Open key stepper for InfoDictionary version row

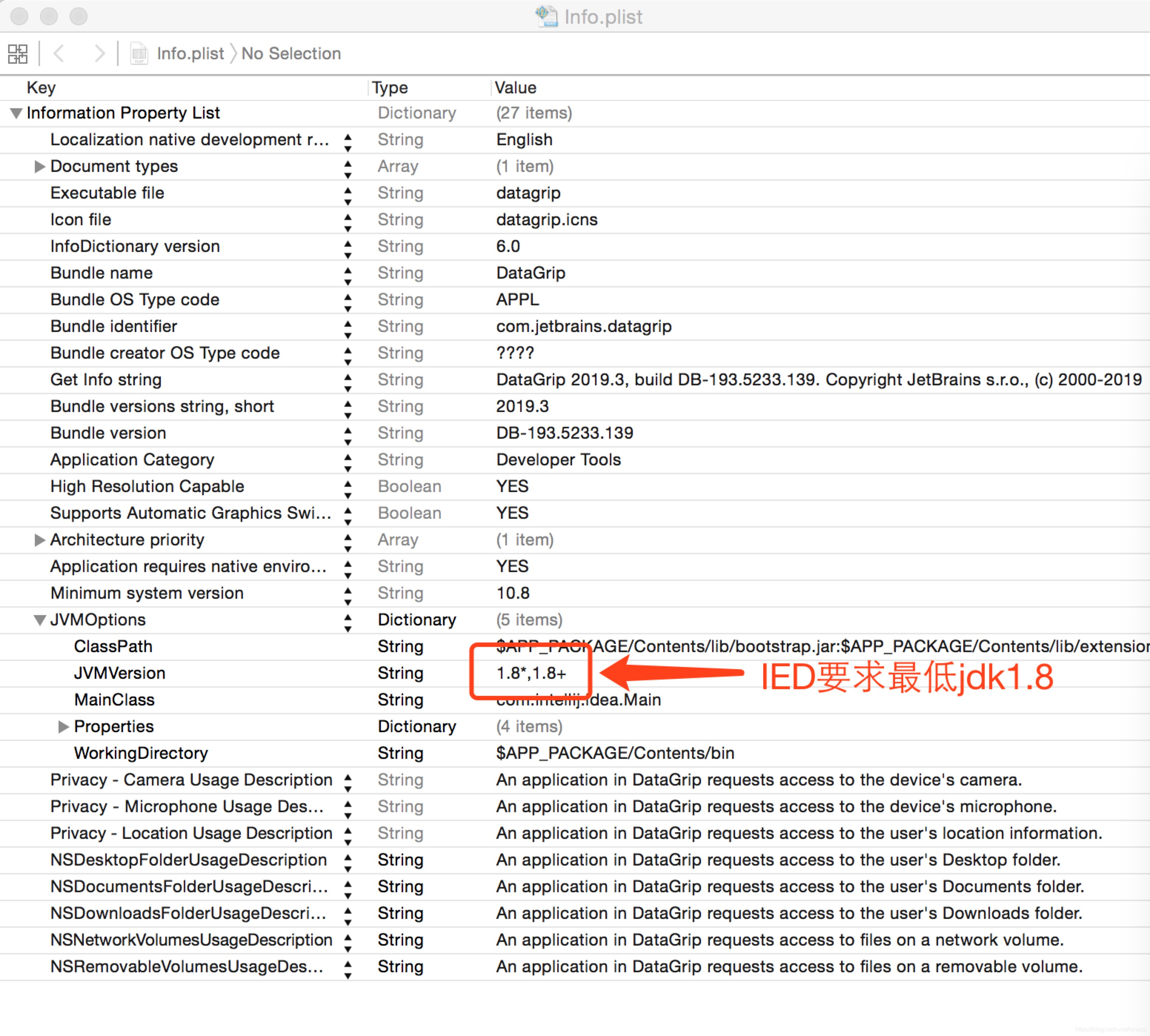[348, 250]
